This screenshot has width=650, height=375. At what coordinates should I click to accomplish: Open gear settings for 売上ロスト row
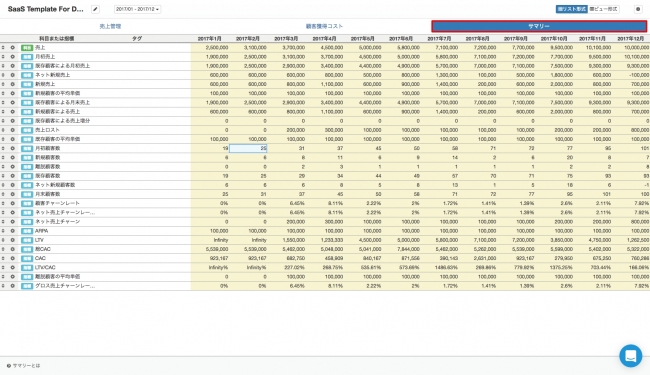[x=12, y=130]
